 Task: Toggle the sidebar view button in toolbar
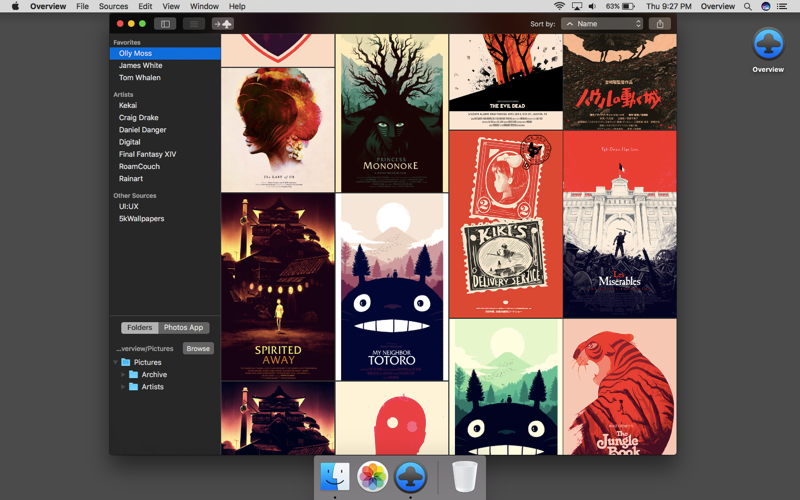pos(165,24)
